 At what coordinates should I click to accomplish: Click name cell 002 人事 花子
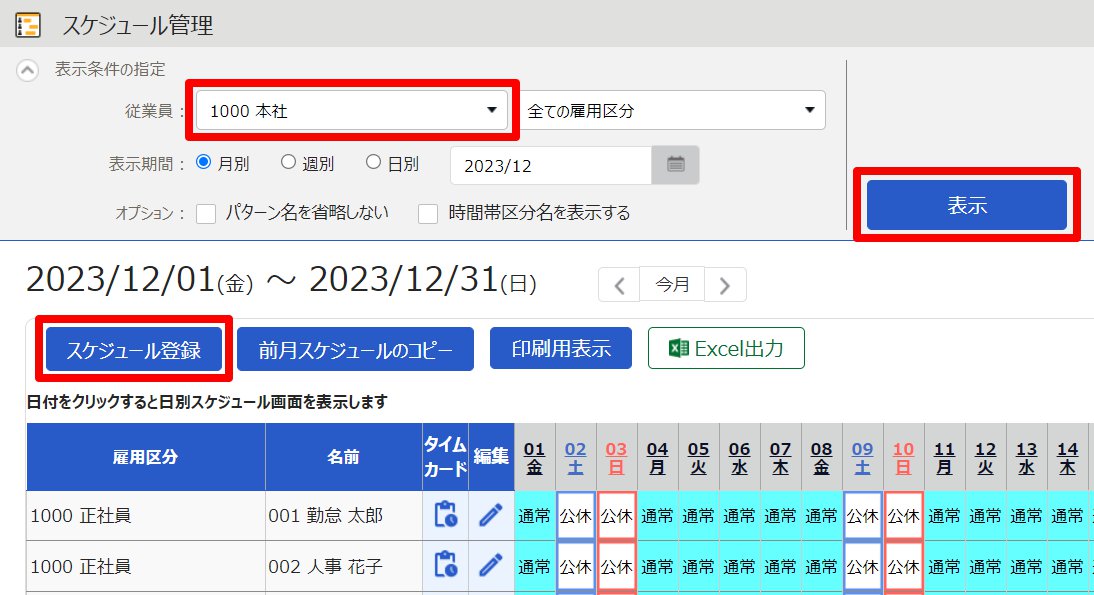click(343, 566)
